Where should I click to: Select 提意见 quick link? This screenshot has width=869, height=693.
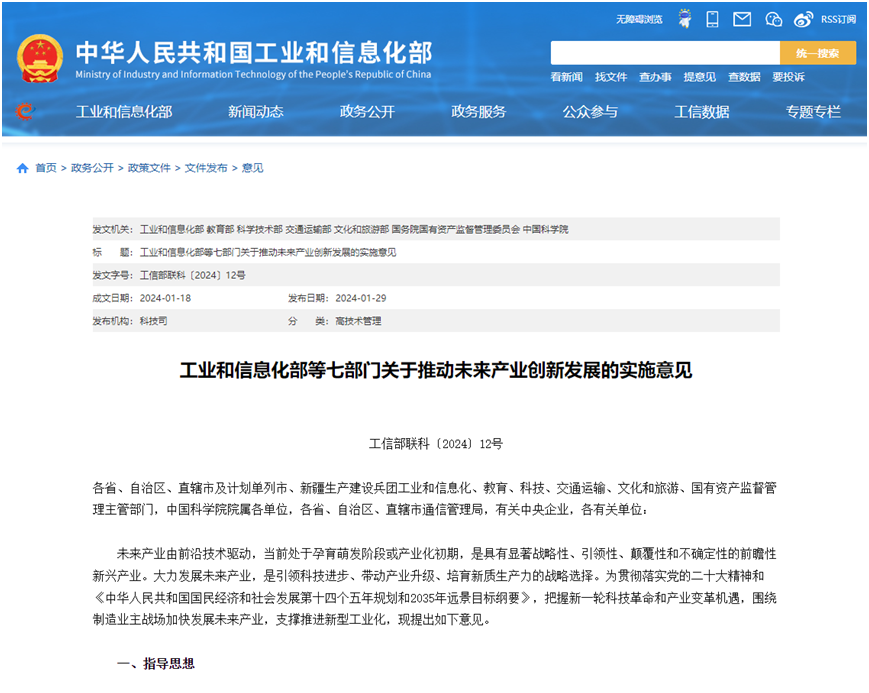coord(699,77)
